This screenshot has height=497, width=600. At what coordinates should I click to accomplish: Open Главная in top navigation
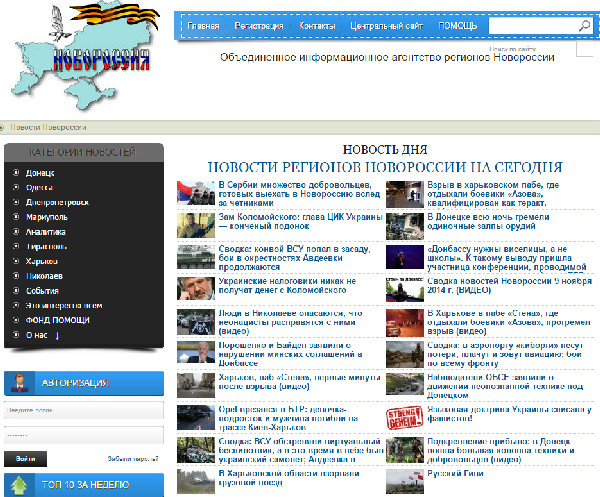(x=203, y=26)
